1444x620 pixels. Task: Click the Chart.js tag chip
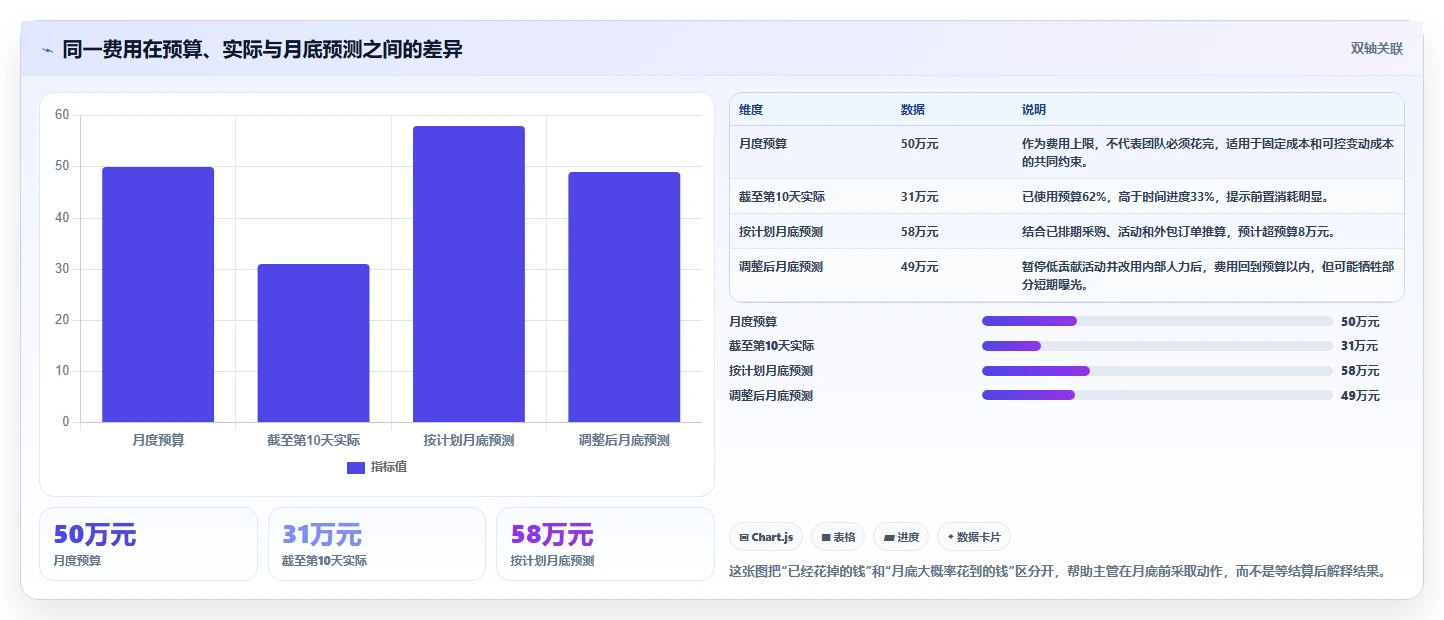click(766, 537)
